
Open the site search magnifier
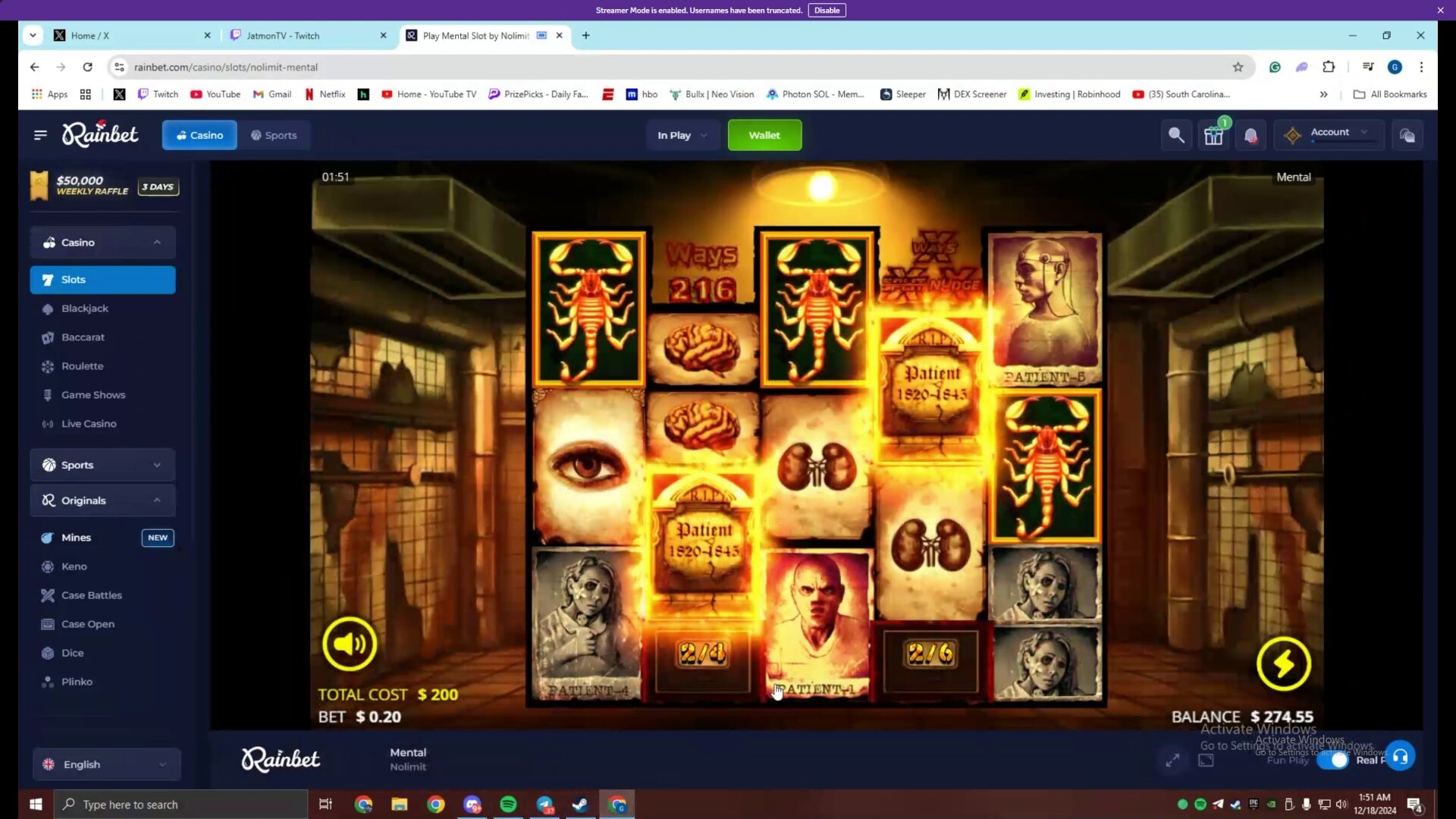pyautogui.click(x=1176, y=135)
